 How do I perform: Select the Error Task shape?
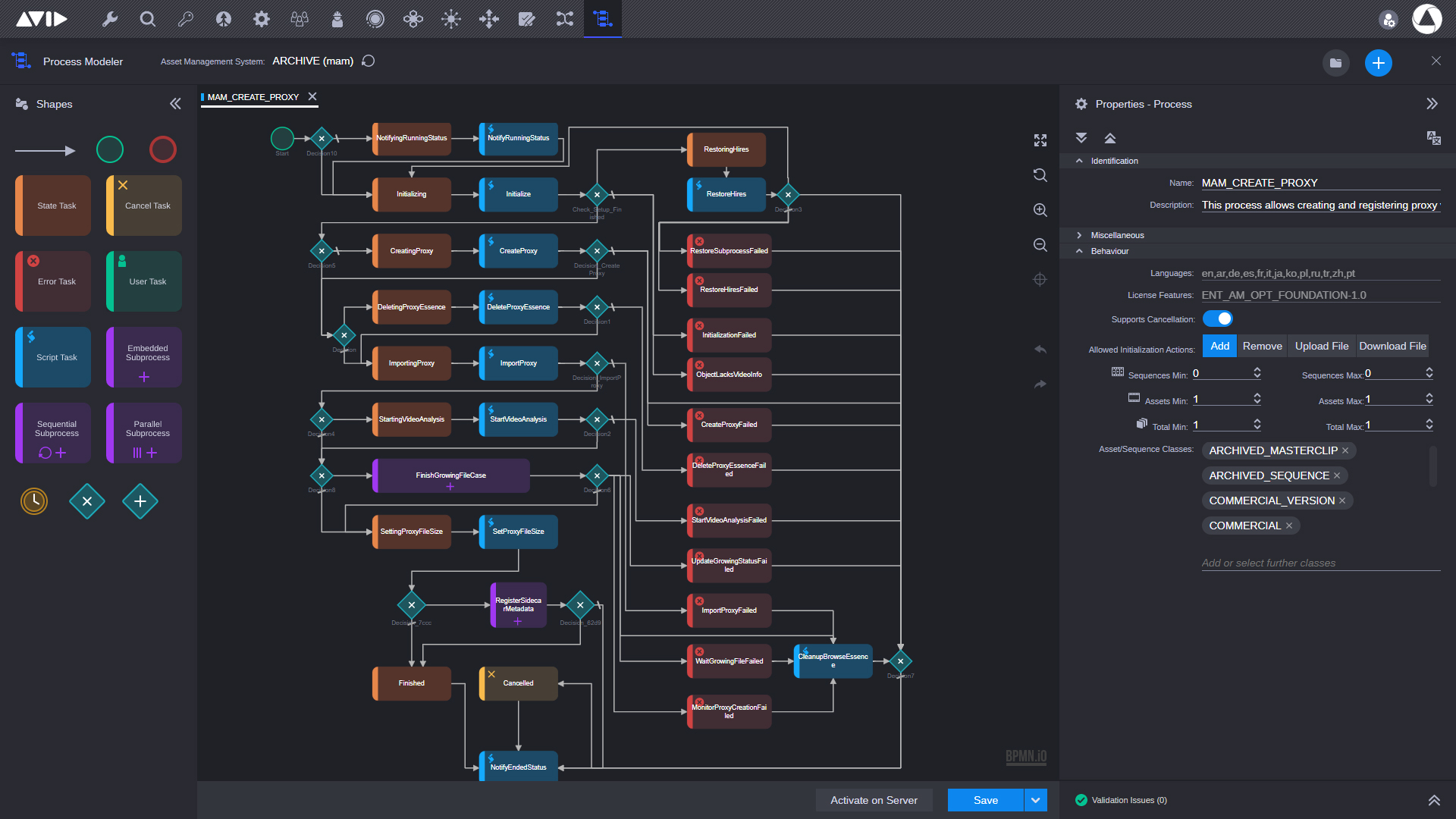point(53,281)
